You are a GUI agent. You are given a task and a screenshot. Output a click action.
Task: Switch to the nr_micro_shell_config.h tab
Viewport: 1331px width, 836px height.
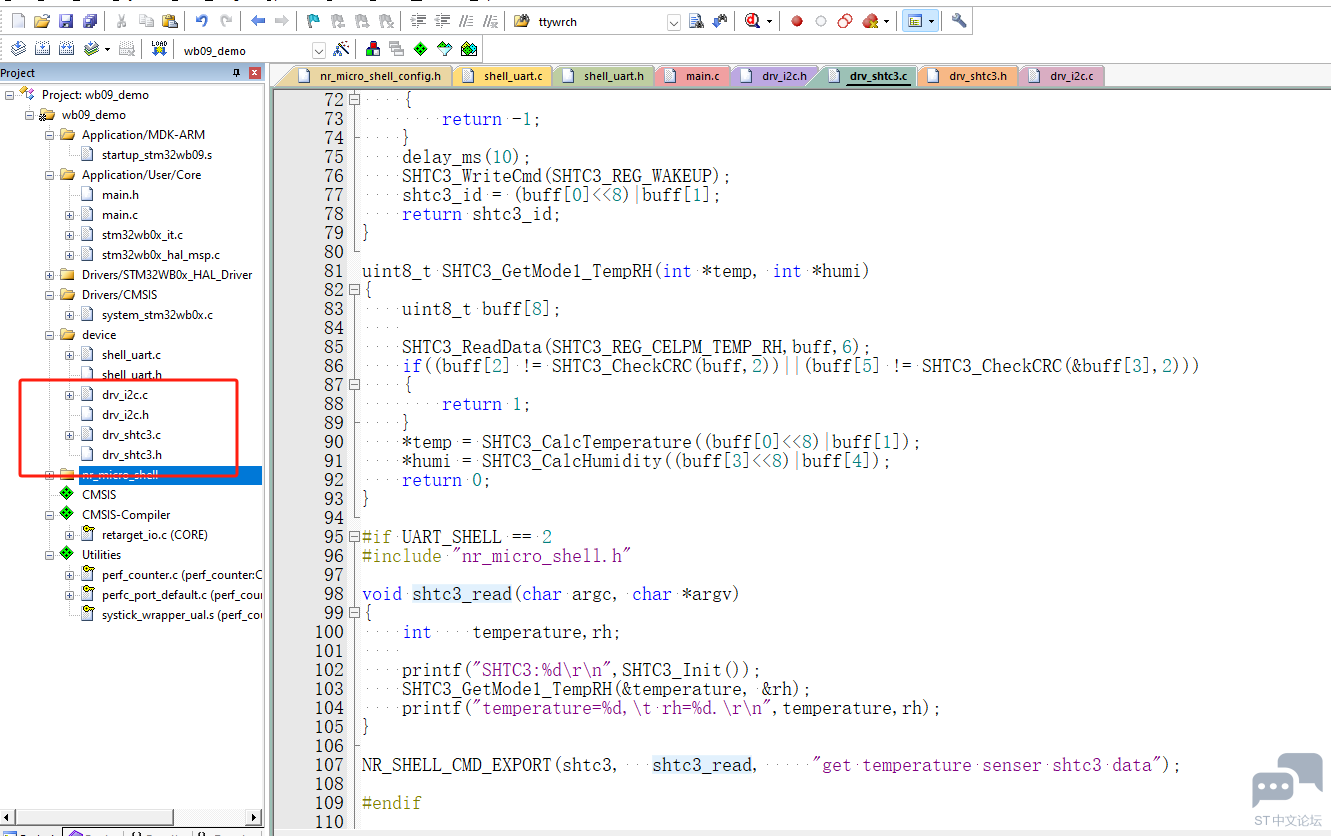click(370, 76)
